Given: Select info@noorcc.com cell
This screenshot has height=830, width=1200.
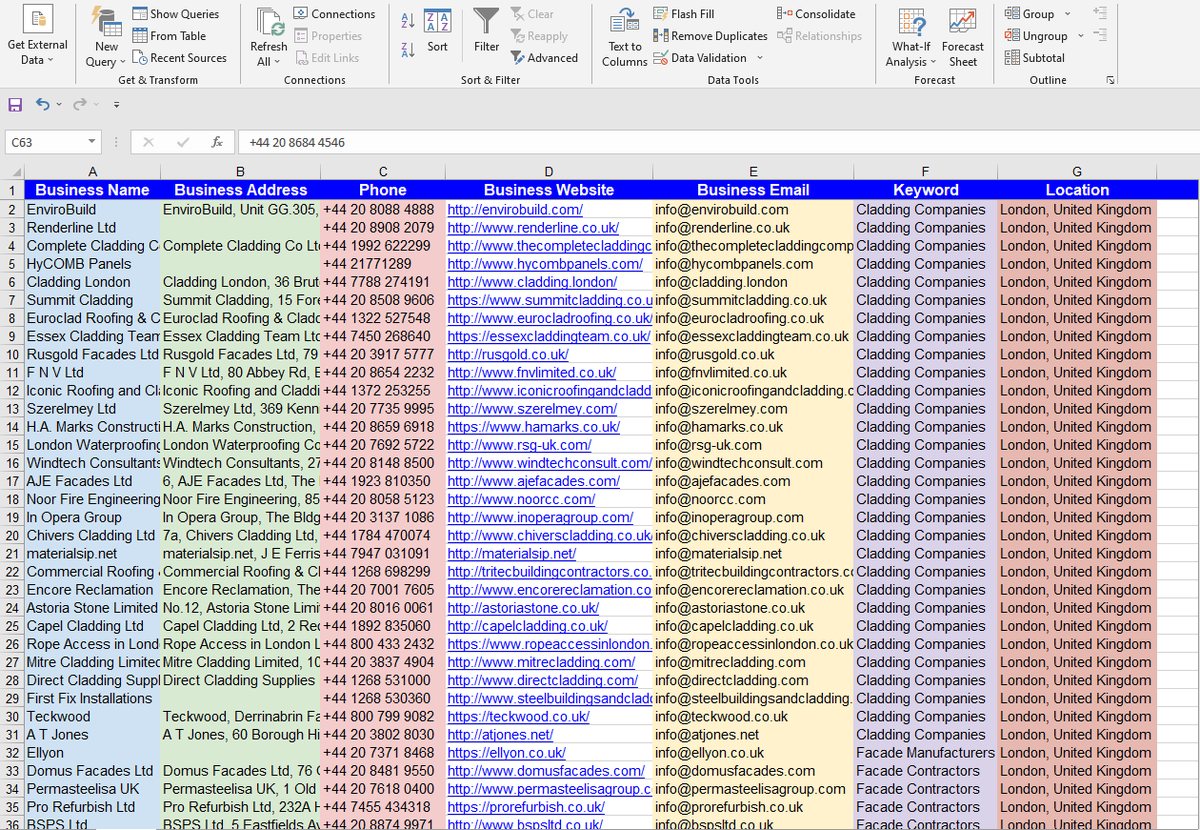Looking at the screenshot, I should click(753, 499).
